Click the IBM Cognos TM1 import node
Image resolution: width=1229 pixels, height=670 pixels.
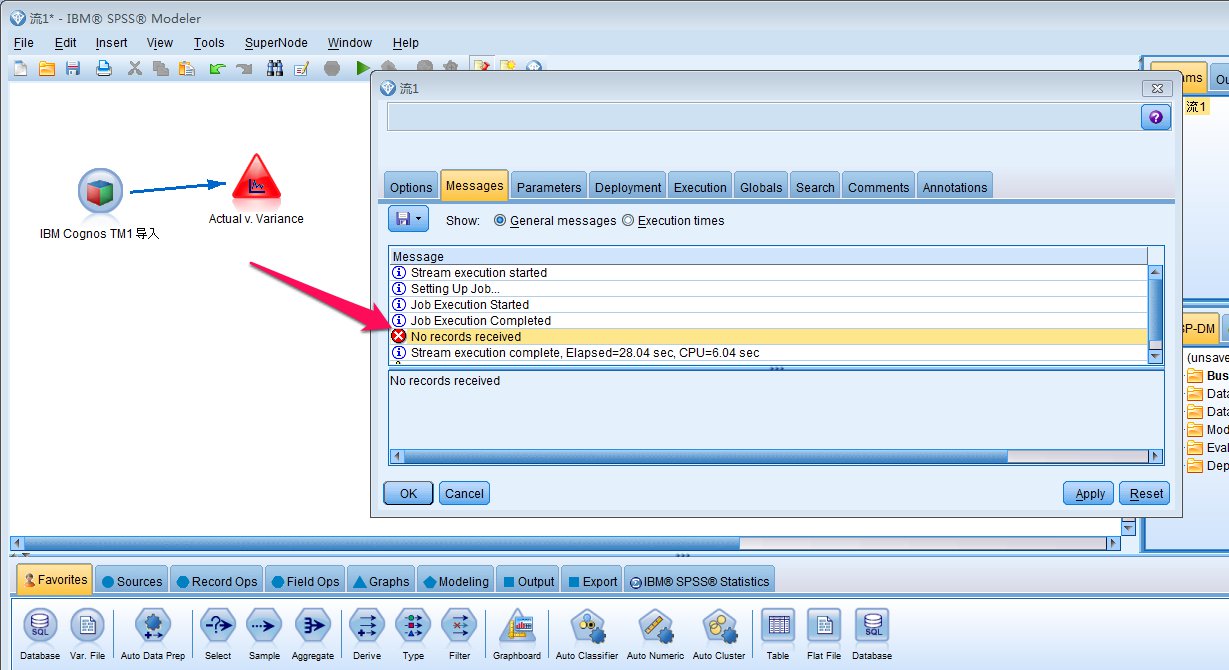point(100,191)
